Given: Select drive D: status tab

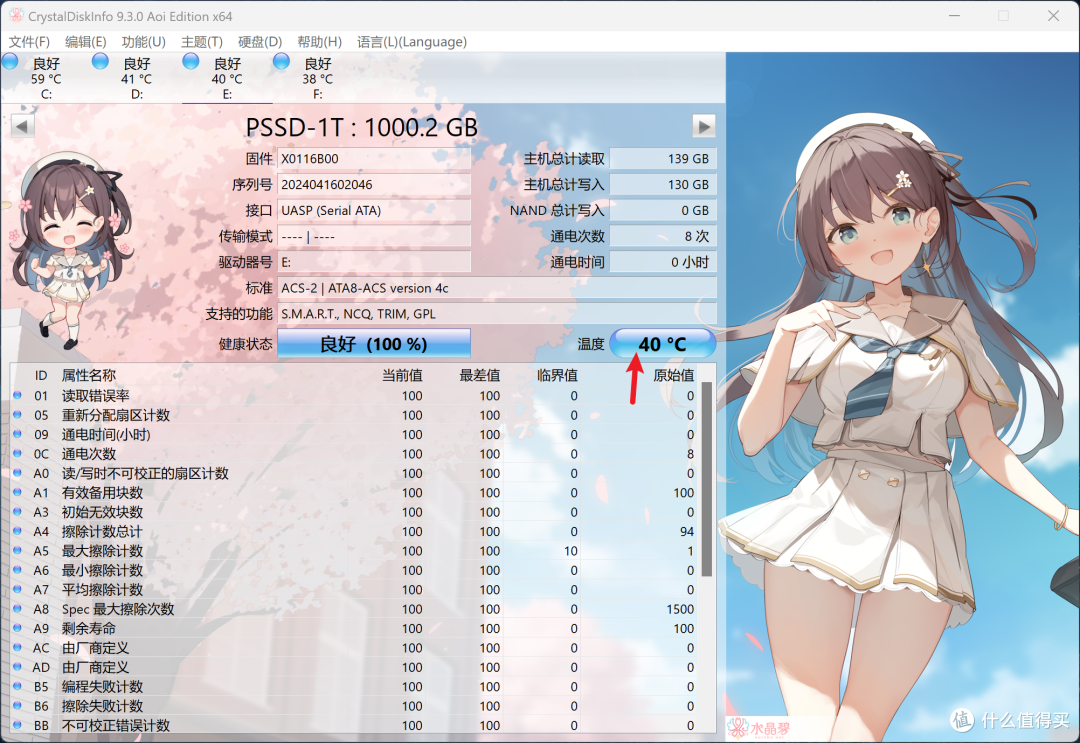Looking at the screenshot, I should 136,78.
